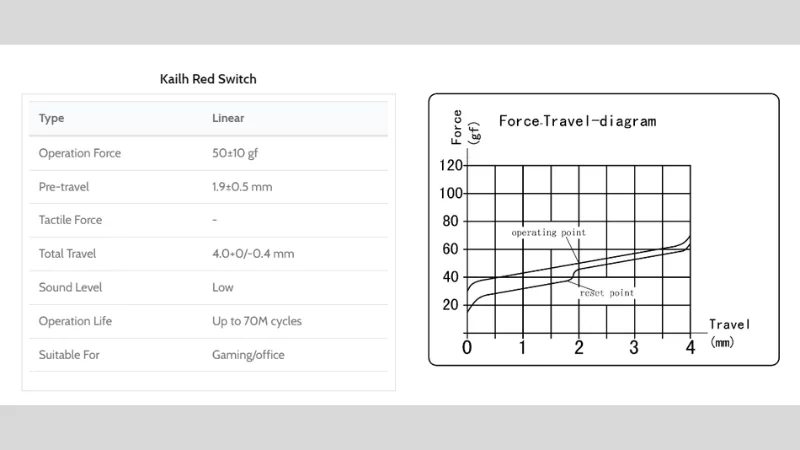This screenshot has height=450, width=800.
Task: Click the operating point label in chart
Action: [x=548, y=233]
